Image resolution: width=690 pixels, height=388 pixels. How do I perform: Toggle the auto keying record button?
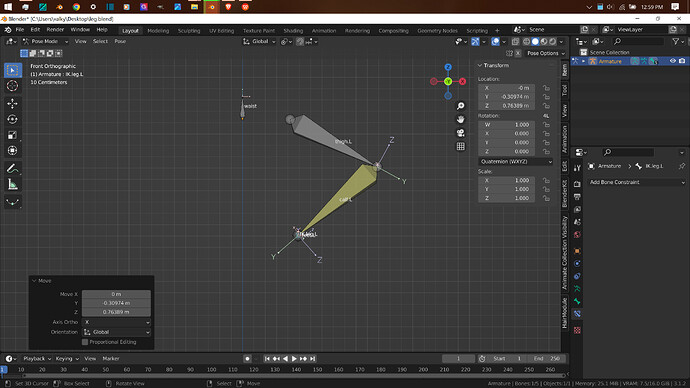pyautogui.click(x=247, y=359)
